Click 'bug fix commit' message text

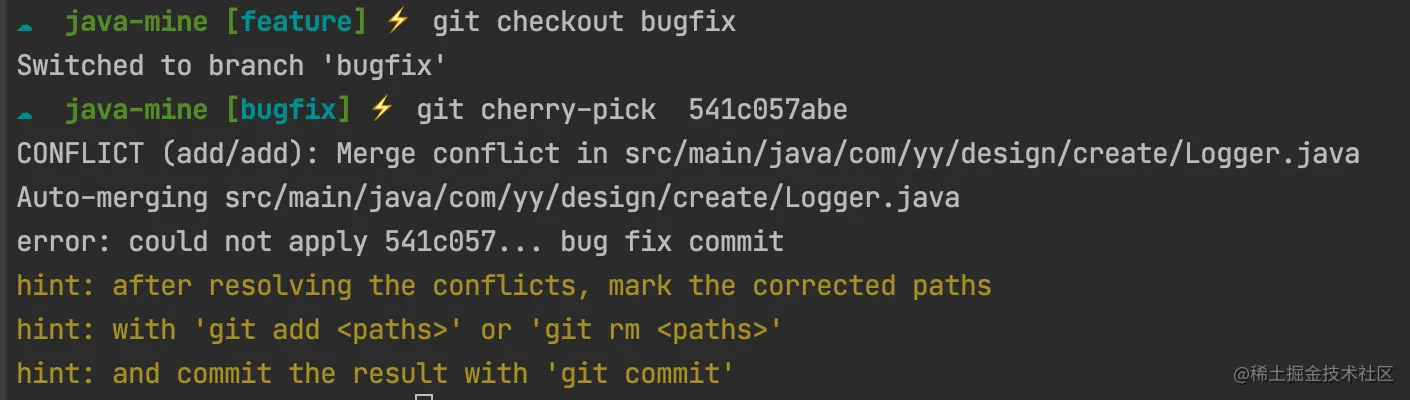pyautogui.click(x=672, y=242)
